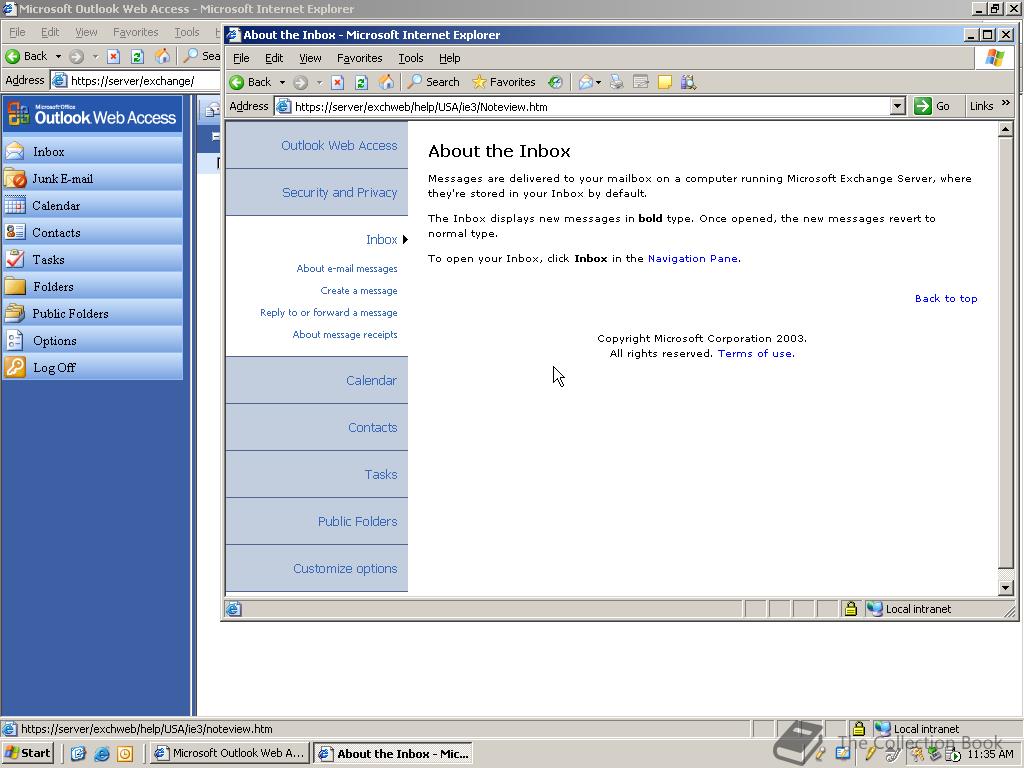Click the Print icon in the help window toolbar

click(616, 82)
